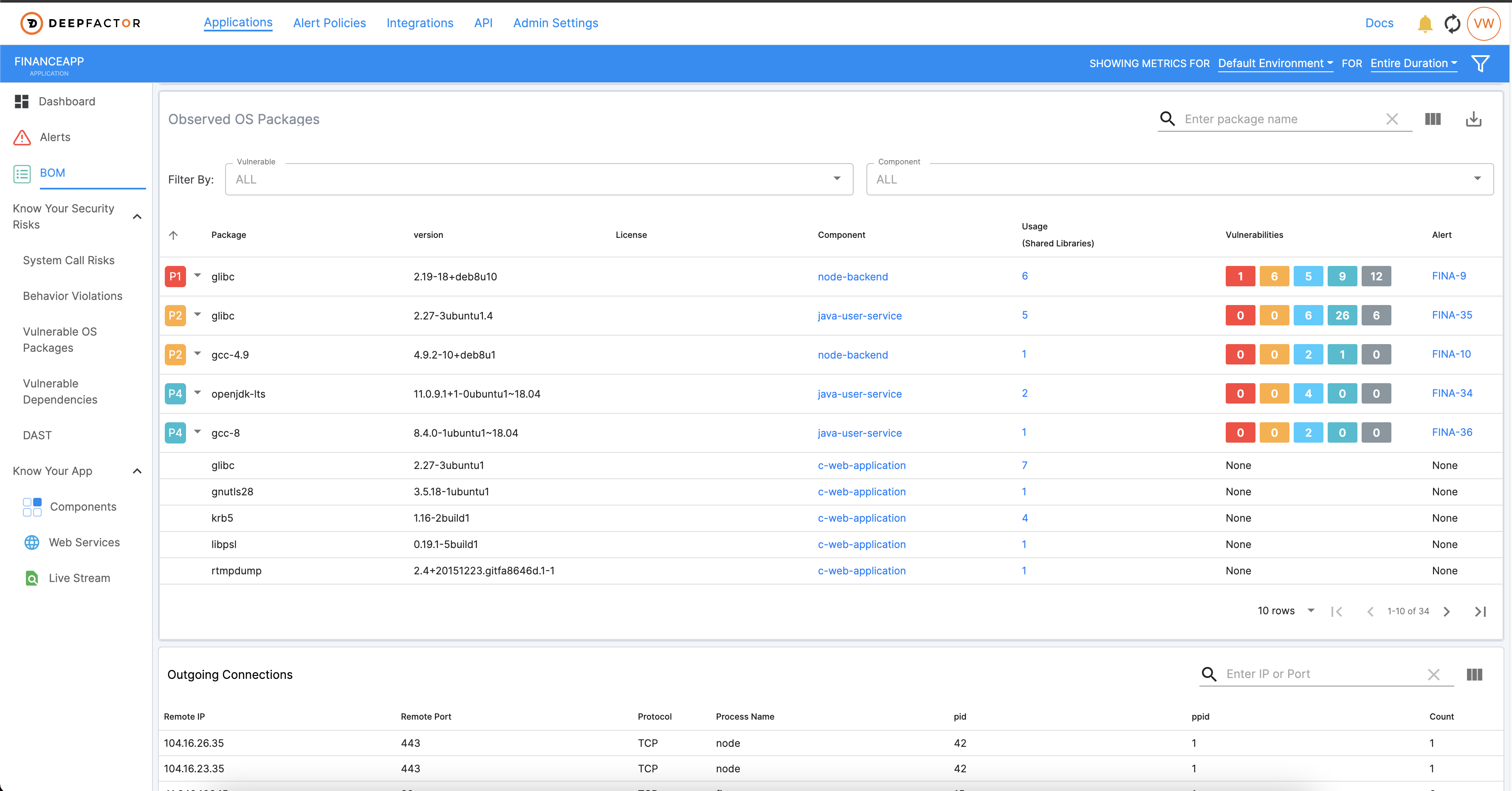Click the Web Services globe icon
1512x791 pixels.
[x=32, y=542]
